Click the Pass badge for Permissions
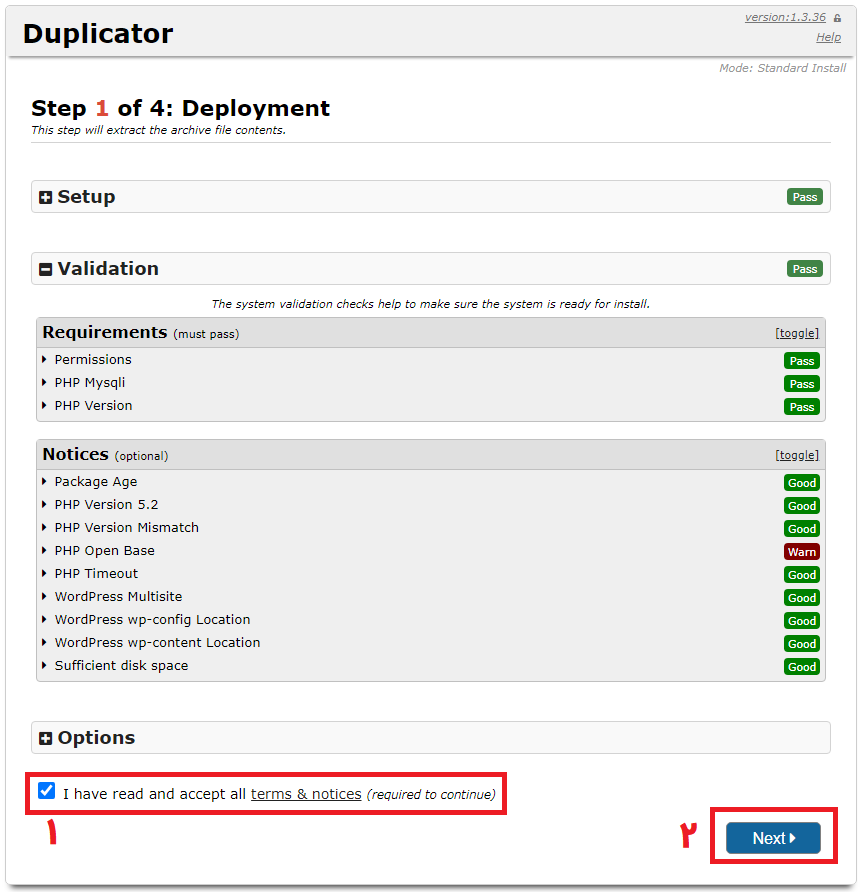This screenshot has width=865, height=892. click(x=801, y=361)
